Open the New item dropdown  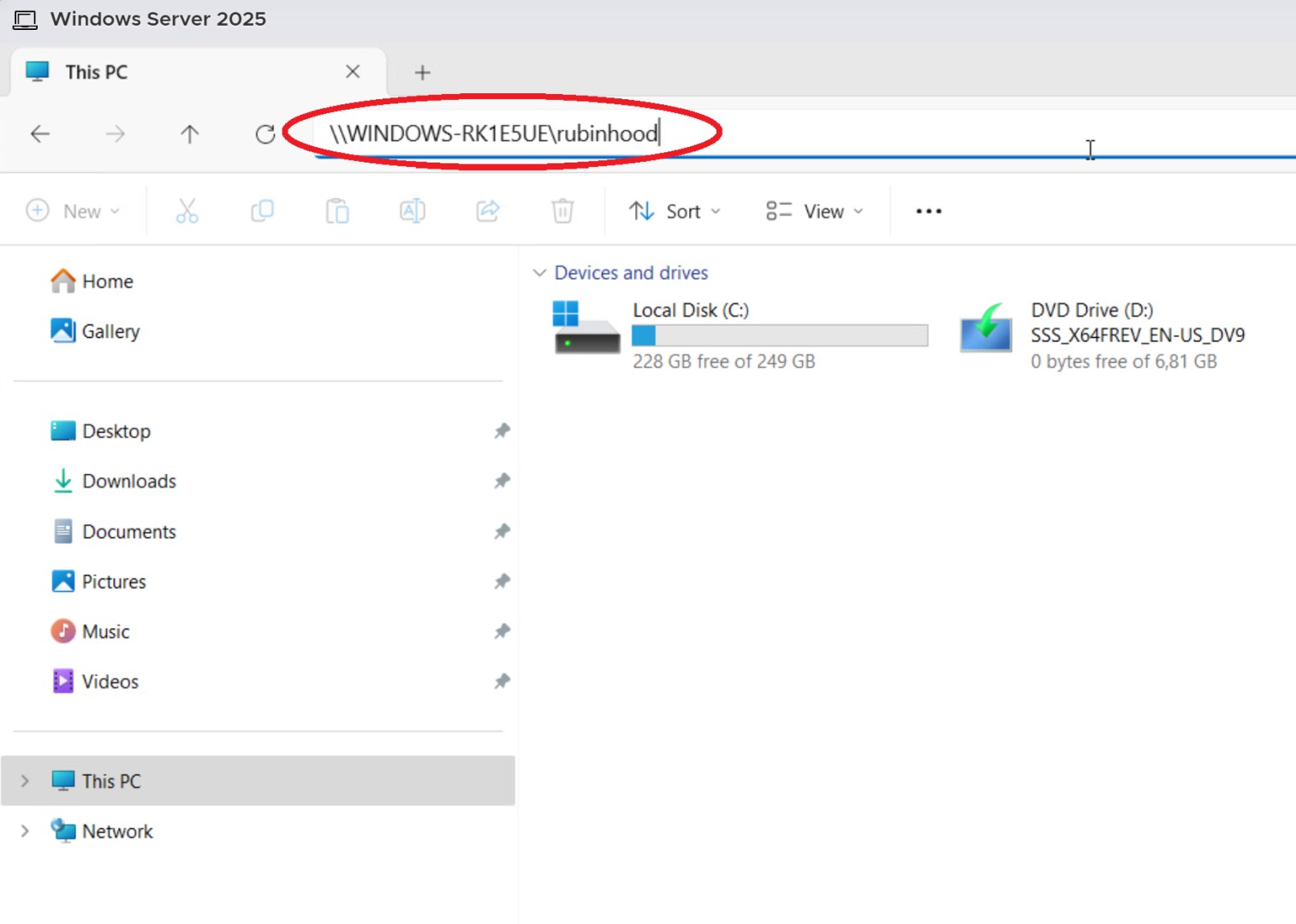pos(74,210)
